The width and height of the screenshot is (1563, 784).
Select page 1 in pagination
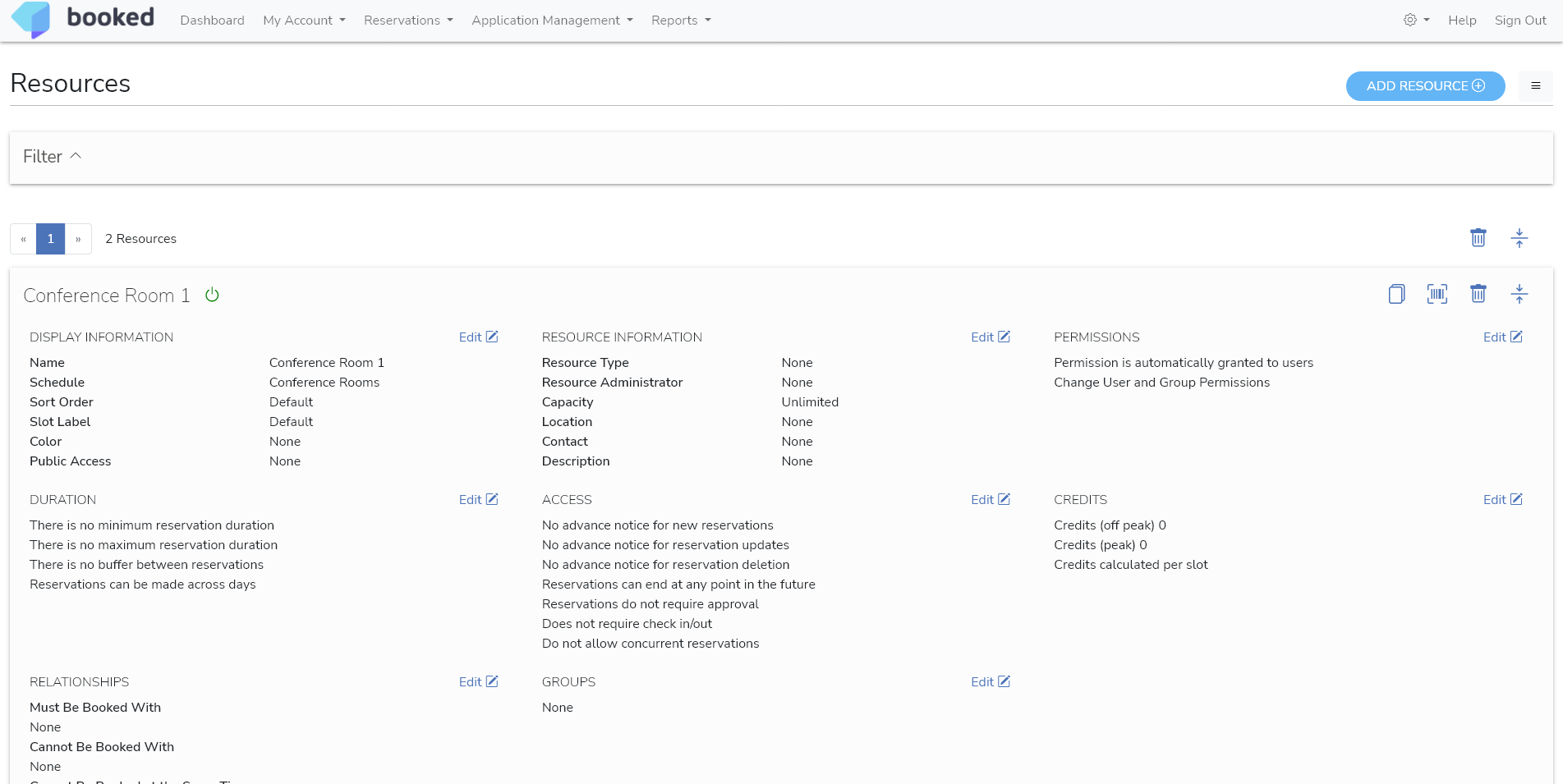(50, 239)
